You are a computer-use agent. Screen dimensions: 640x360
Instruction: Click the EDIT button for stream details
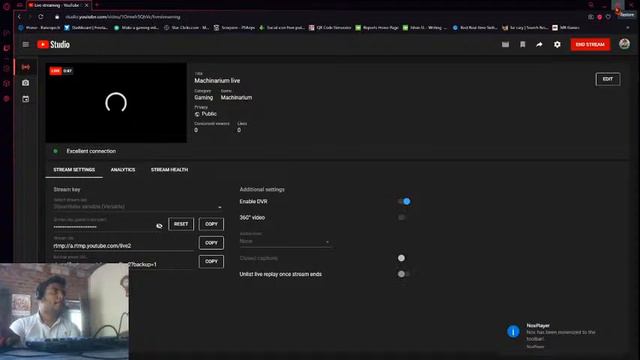coord(608,79)
